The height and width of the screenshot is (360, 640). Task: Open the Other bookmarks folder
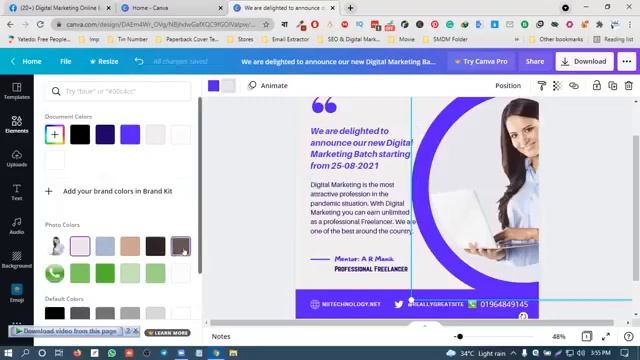tap(556, 39)
